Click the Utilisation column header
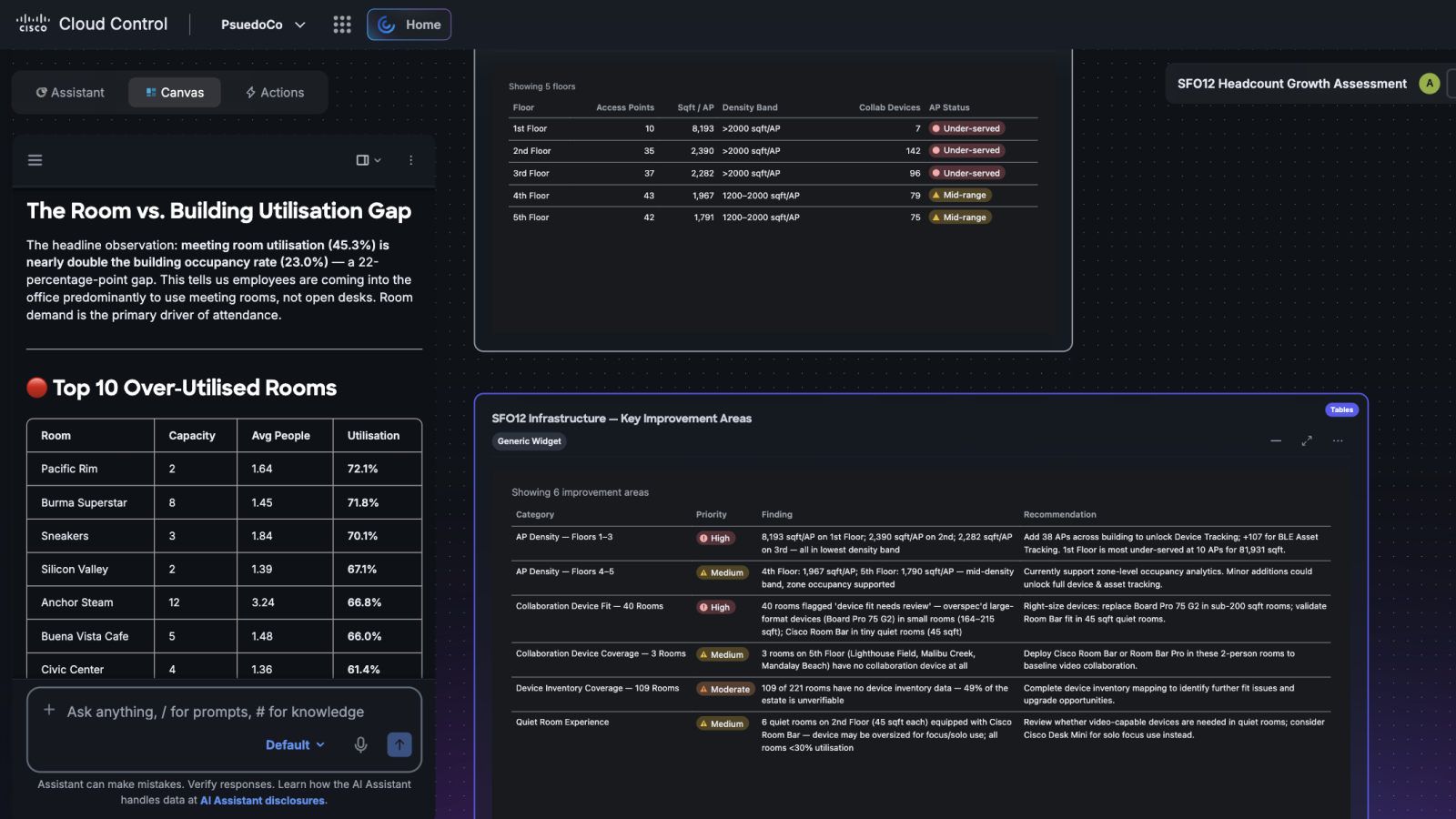Screen dimensions: 1456x819 pos(373,436)
